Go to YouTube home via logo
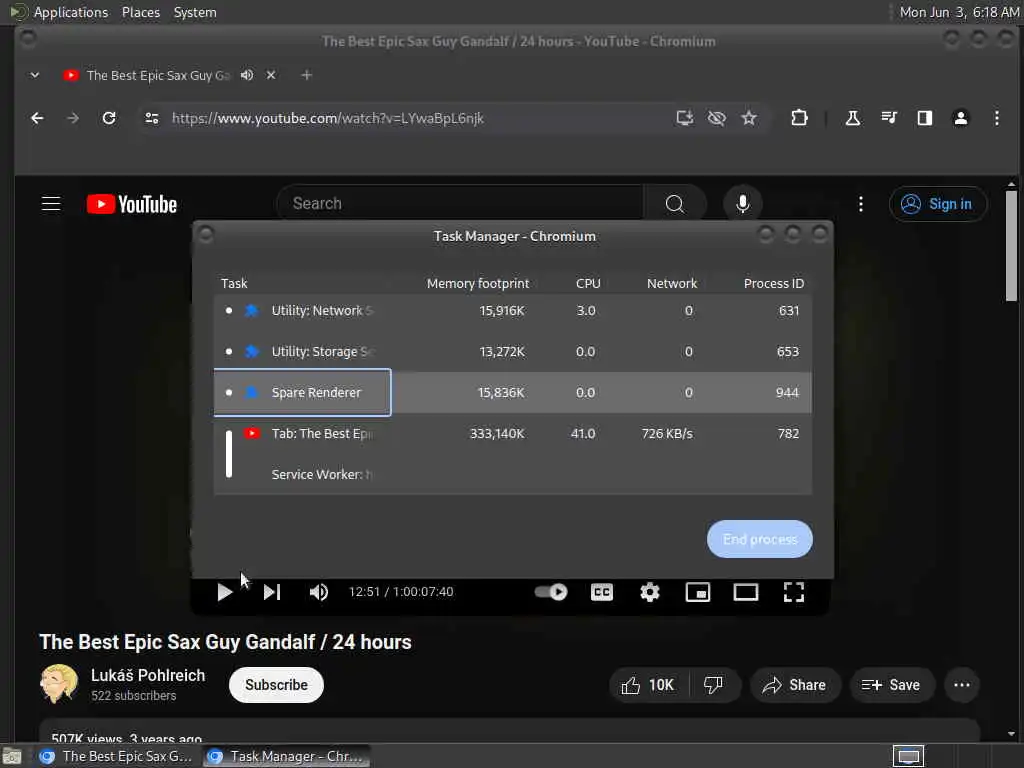 click(132, 204)
